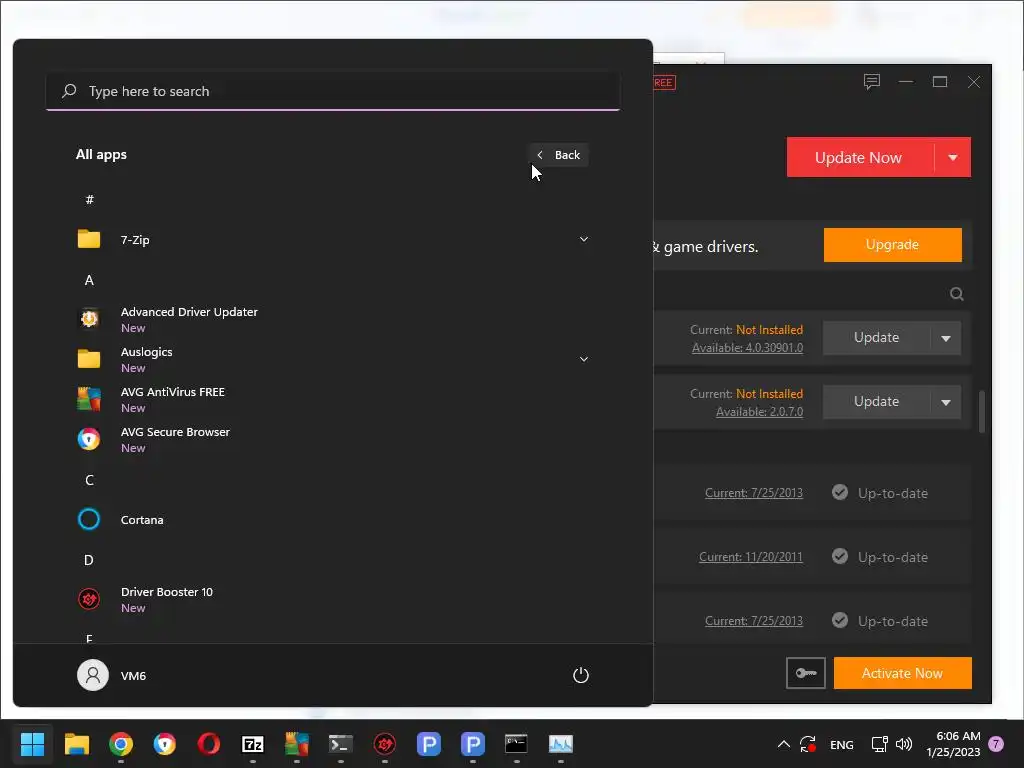Viewport: 1024px width, 768px height.
Task: Click the orange Upgrade button
Action: click(x=892, y=245)
